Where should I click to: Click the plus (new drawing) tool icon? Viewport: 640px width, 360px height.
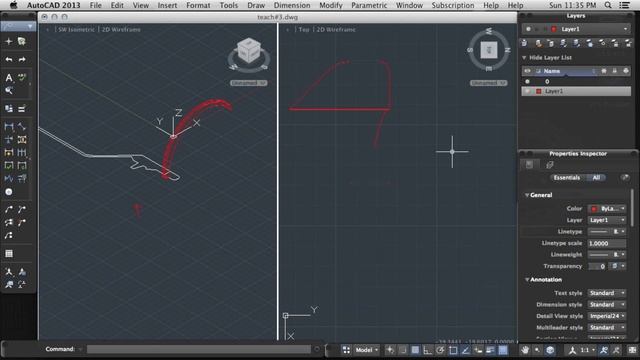pos(9,41)
